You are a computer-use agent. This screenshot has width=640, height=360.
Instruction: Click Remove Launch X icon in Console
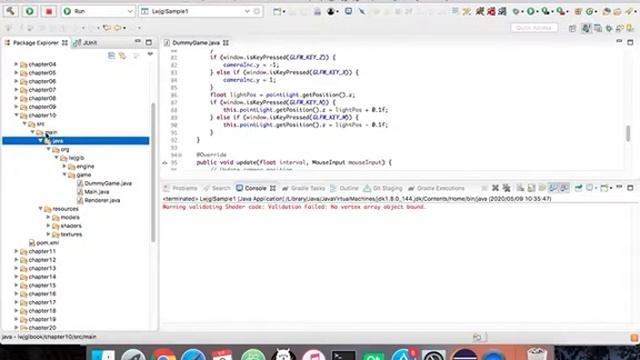(x=495, y=188)
